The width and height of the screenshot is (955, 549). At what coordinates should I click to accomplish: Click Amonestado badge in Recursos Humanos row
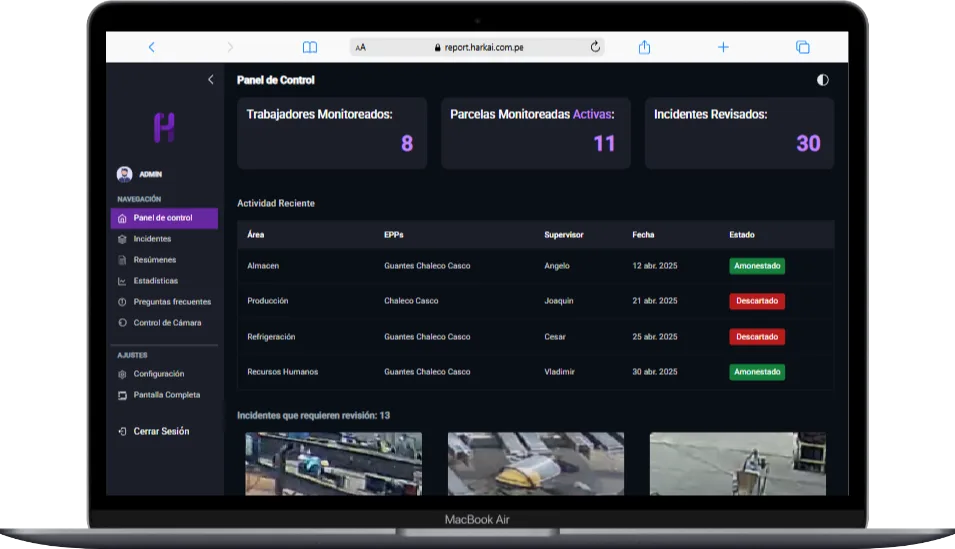757,372
